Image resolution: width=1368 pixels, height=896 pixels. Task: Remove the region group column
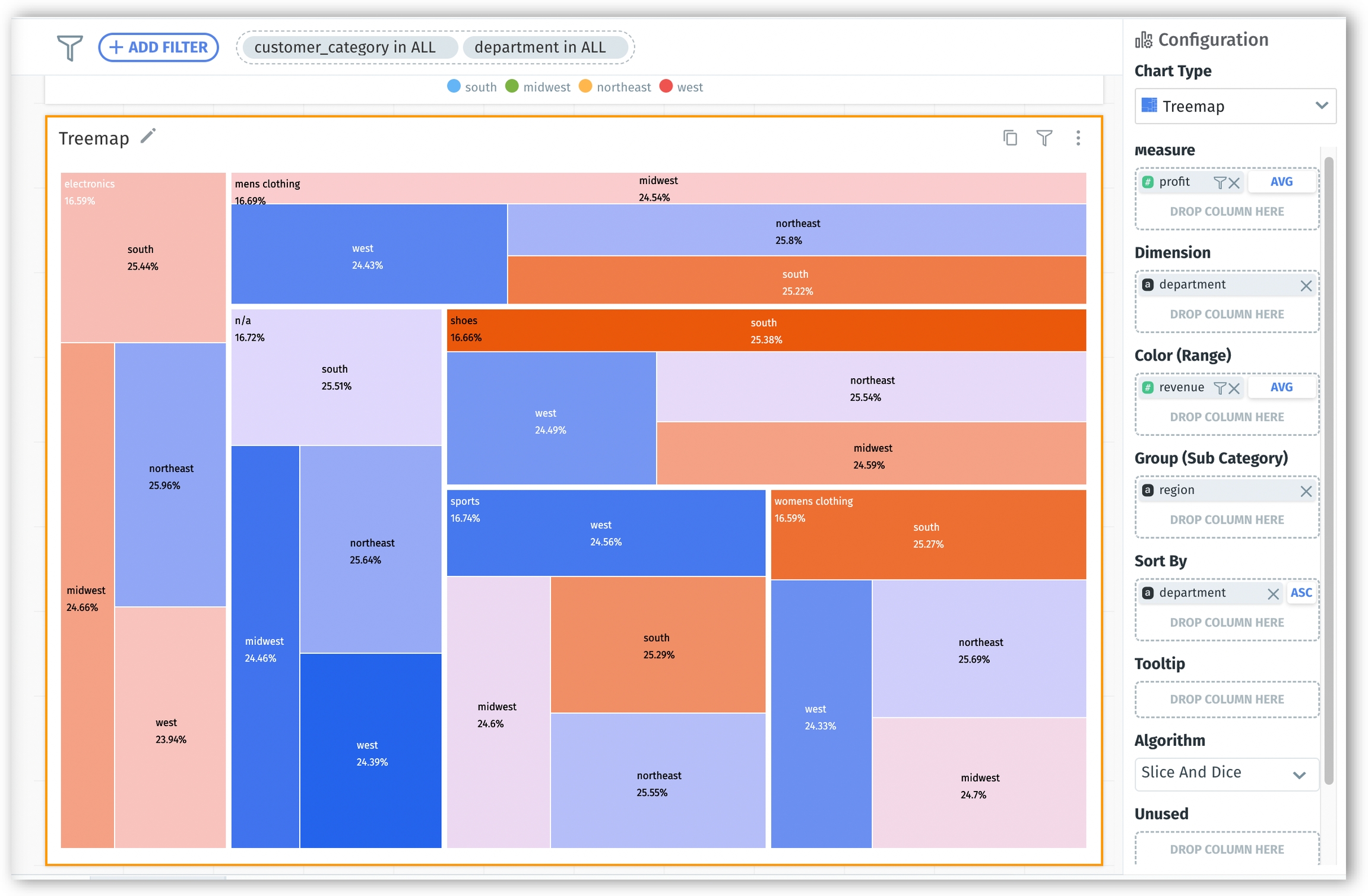1306,491
